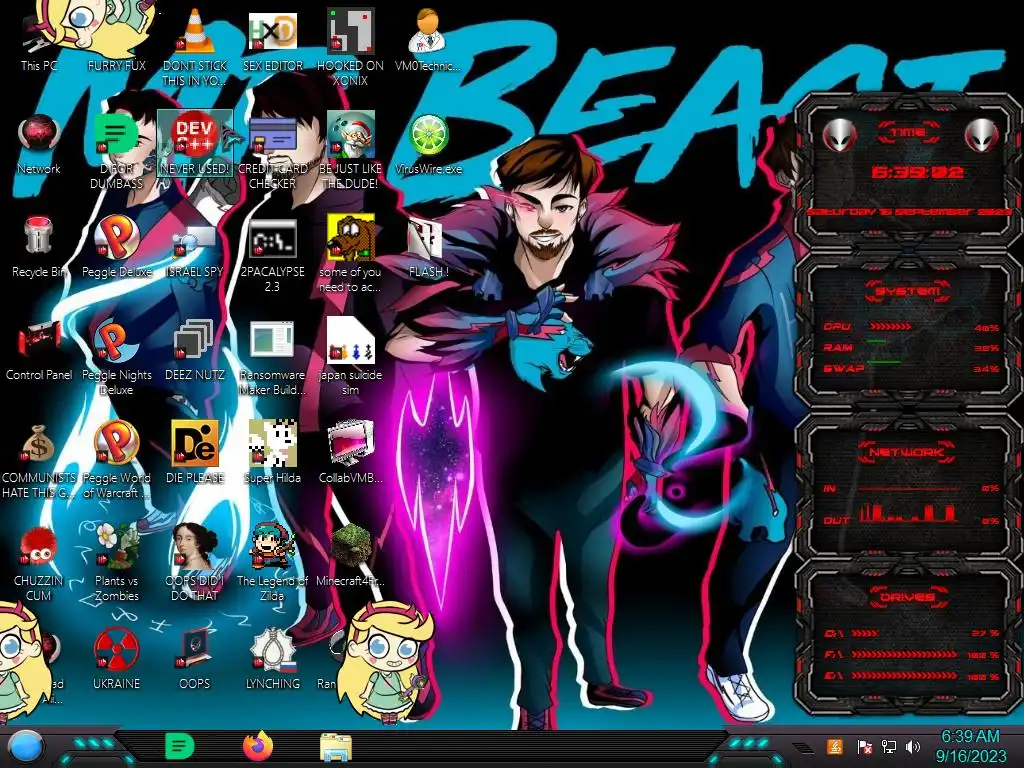This screenshot has width=1024, height=768.
Task: Open the Dev-C++ NEVER USED shortcut
Action: pos(195,144)
